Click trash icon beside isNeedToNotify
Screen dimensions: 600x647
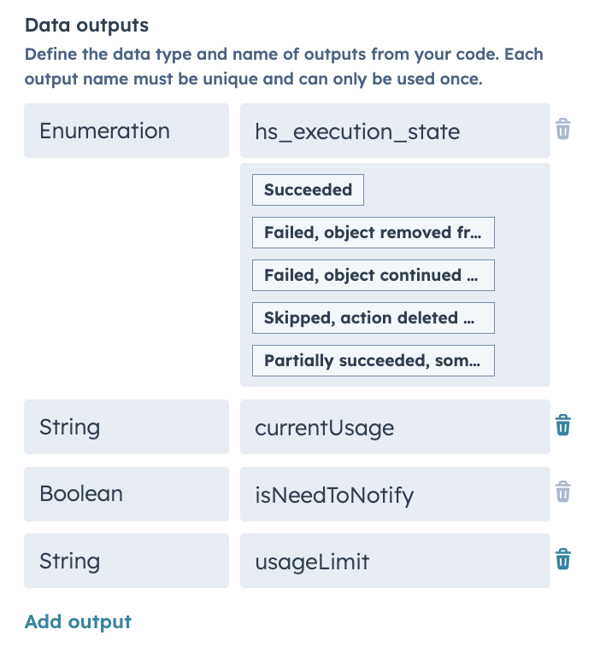tap(563, 492)
